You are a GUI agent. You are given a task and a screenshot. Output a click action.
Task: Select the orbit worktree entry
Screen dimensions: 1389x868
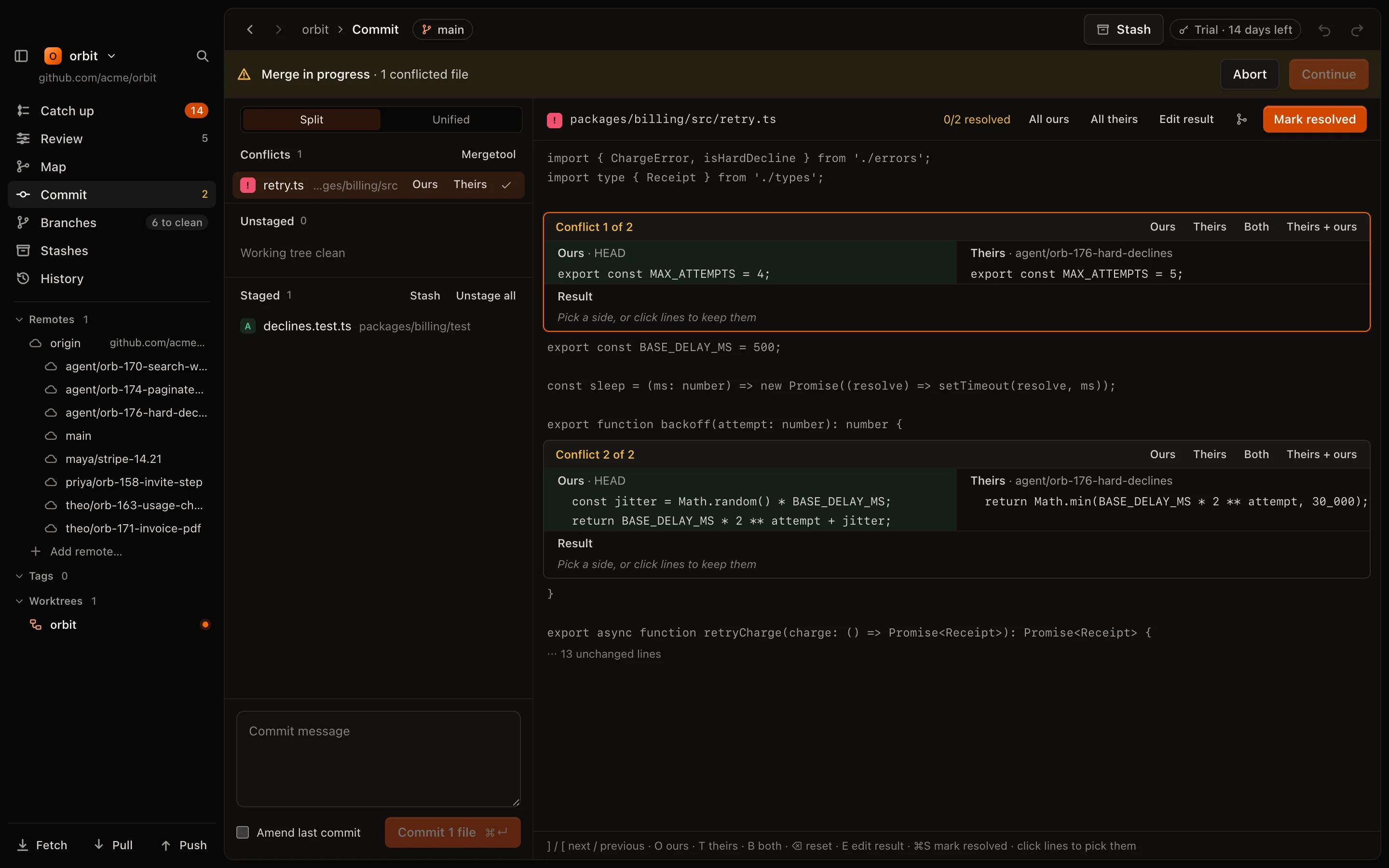[x=112, y=624]
